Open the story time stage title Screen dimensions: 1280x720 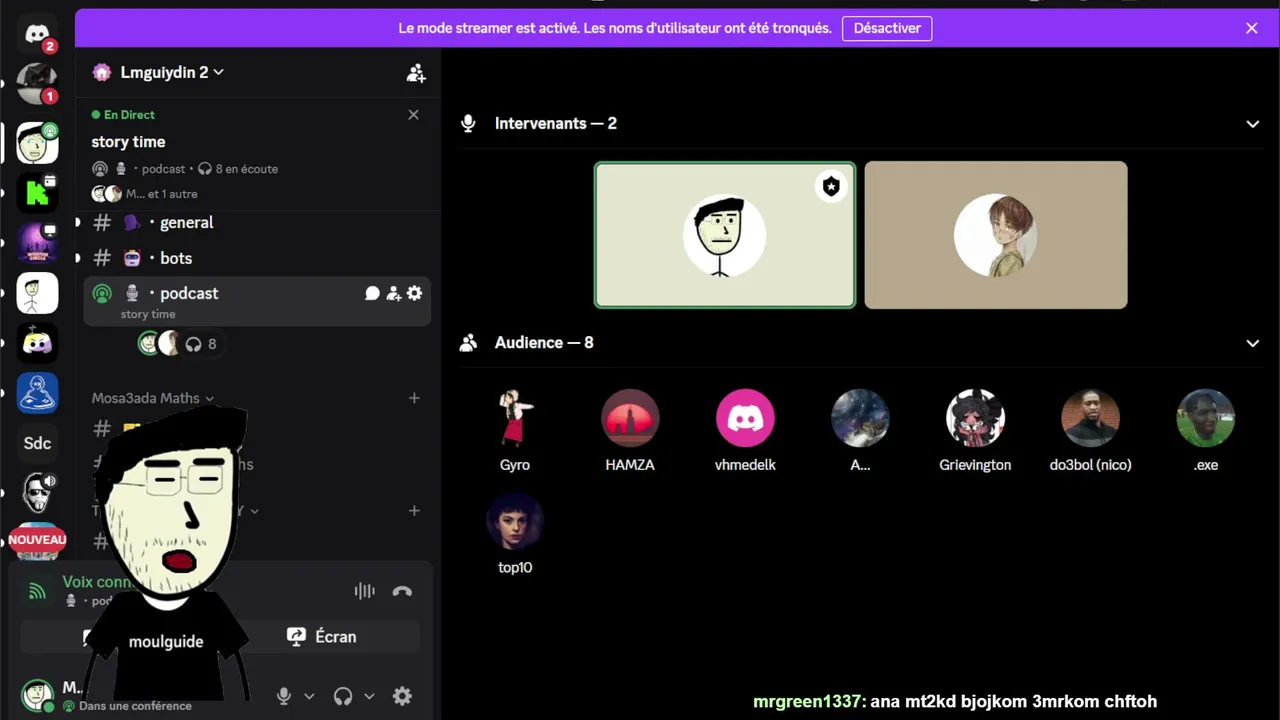pyautogui.click(x=129, y=142)
